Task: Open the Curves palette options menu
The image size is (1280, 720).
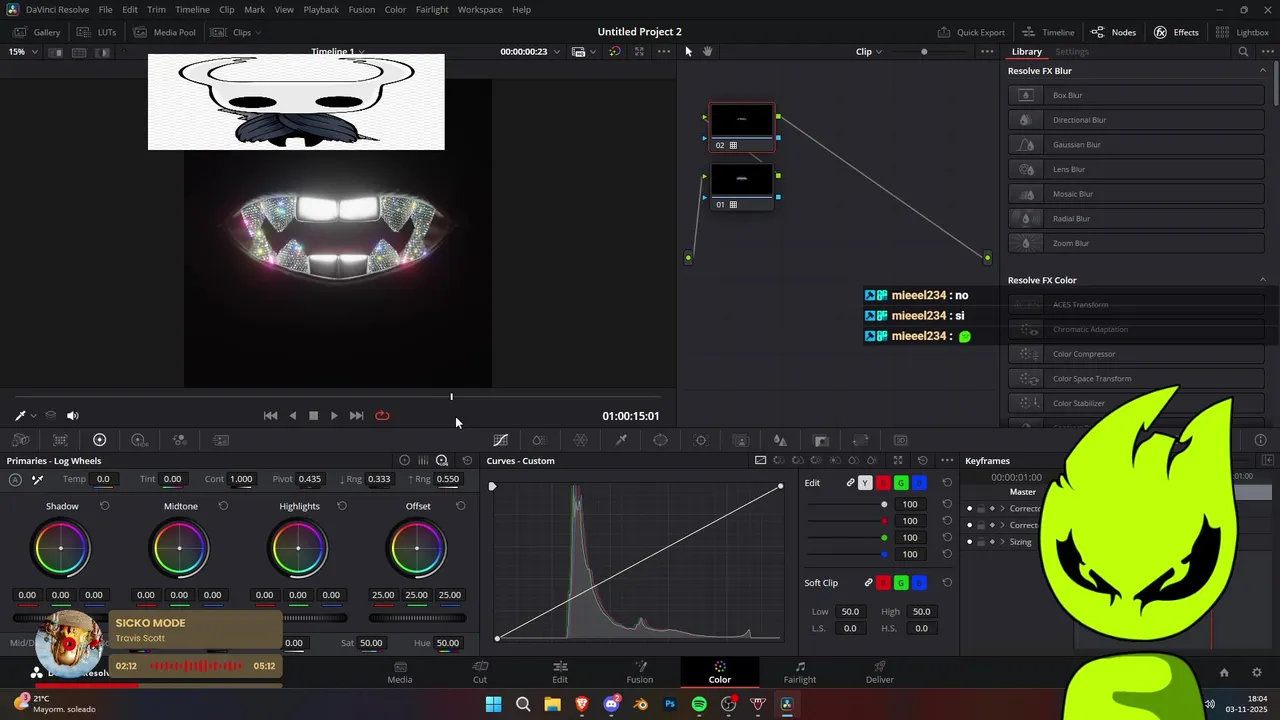Action: 946,461
